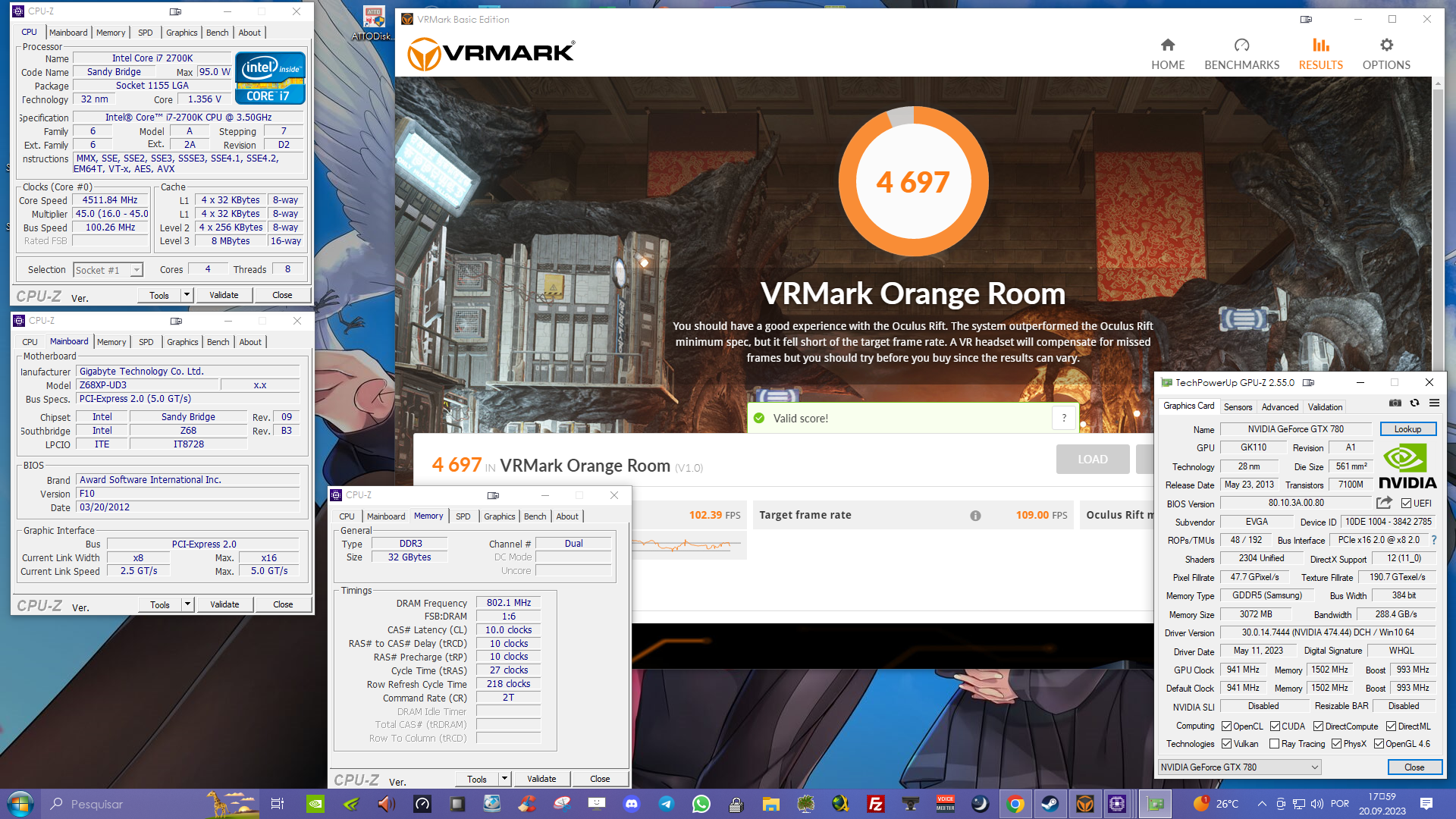
Task: Click GPU-Z BIOS export share icon
Action: coord(1384,503)
